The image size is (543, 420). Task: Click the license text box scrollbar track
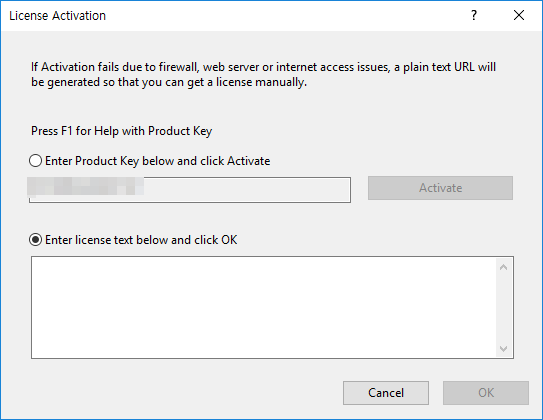click(x=504, y=307)
